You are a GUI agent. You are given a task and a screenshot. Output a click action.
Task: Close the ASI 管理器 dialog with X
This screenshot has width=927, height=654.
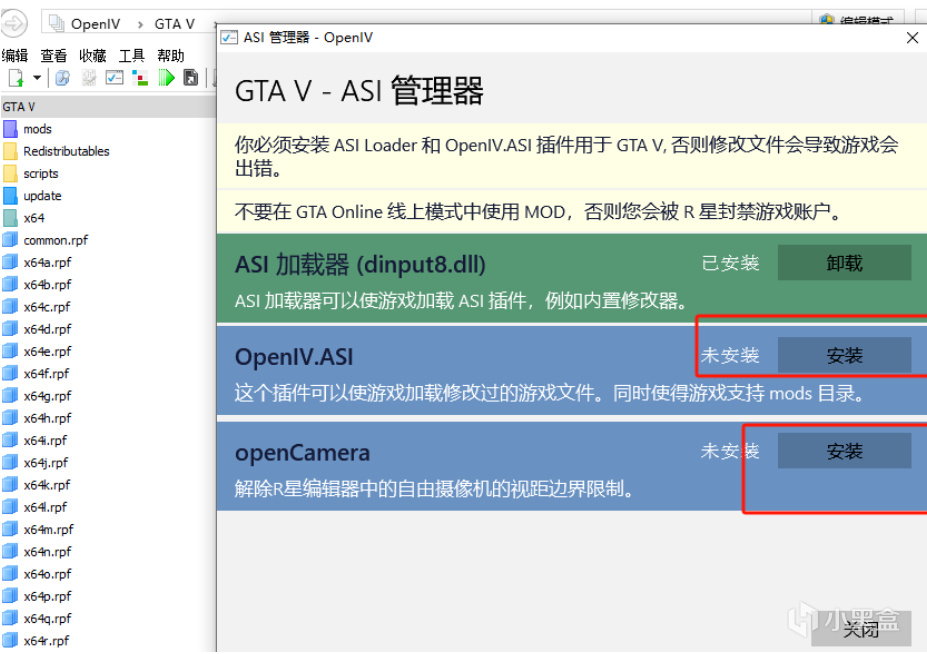(x=912, y=38)
